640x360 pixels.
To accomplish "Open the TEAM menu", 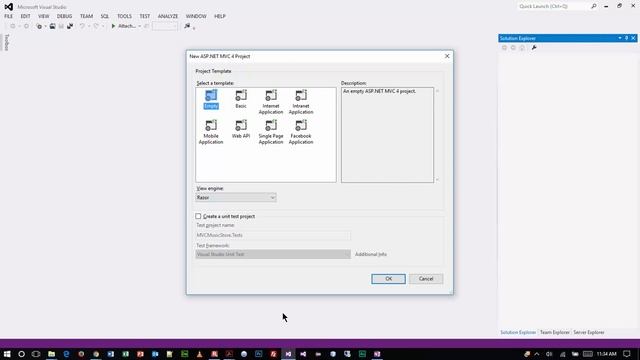I will pos(86,16).
